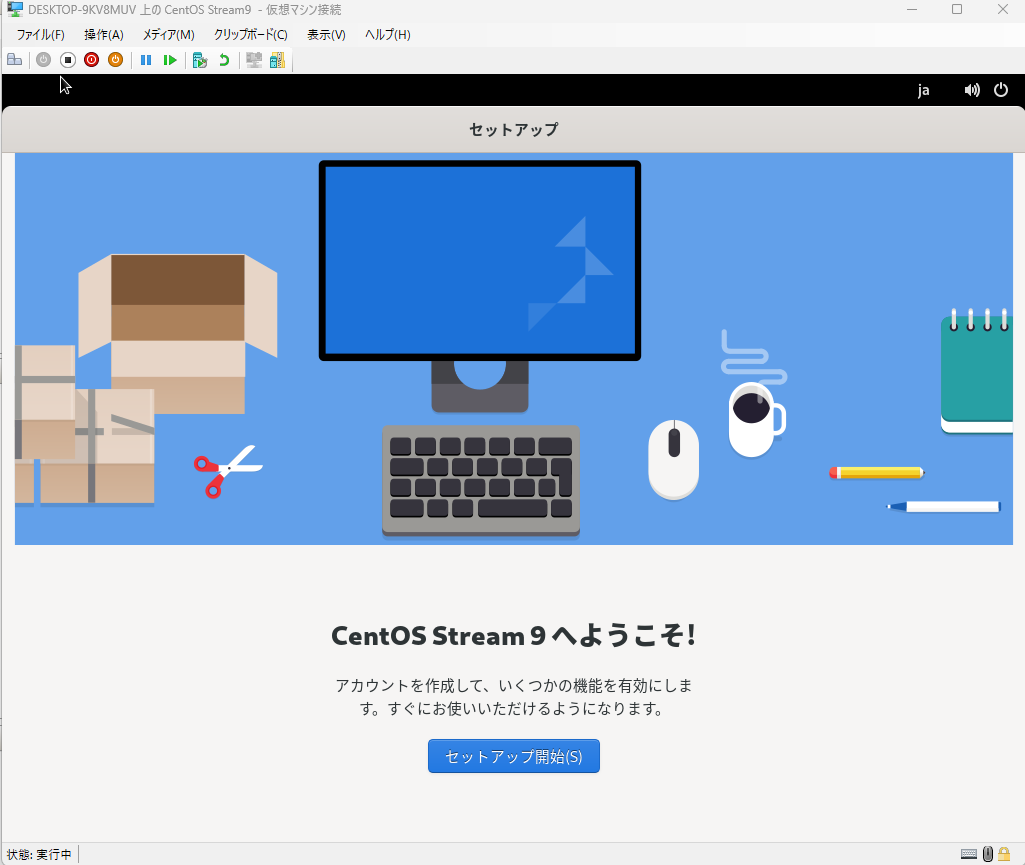The width and height of the screenshot is (1025, 865).
Task: Open the 表示(V) menu
Action: click(326, 35)
